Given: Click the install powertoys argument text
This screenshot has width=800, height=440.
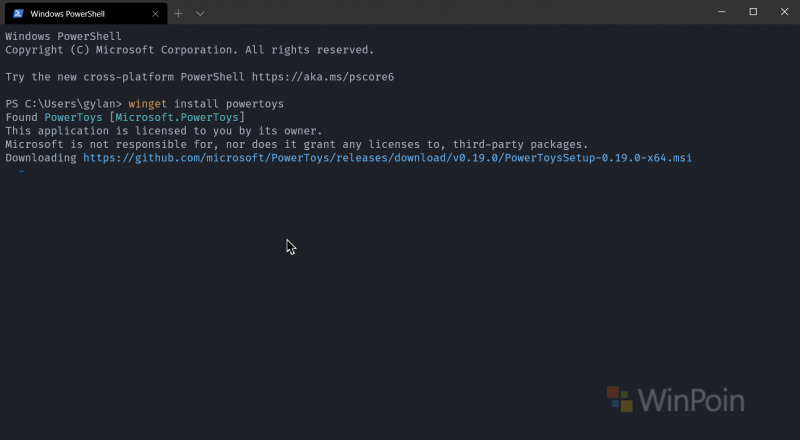Looking at the screenshot, I should pyautogui.click(x=229, y=104).
